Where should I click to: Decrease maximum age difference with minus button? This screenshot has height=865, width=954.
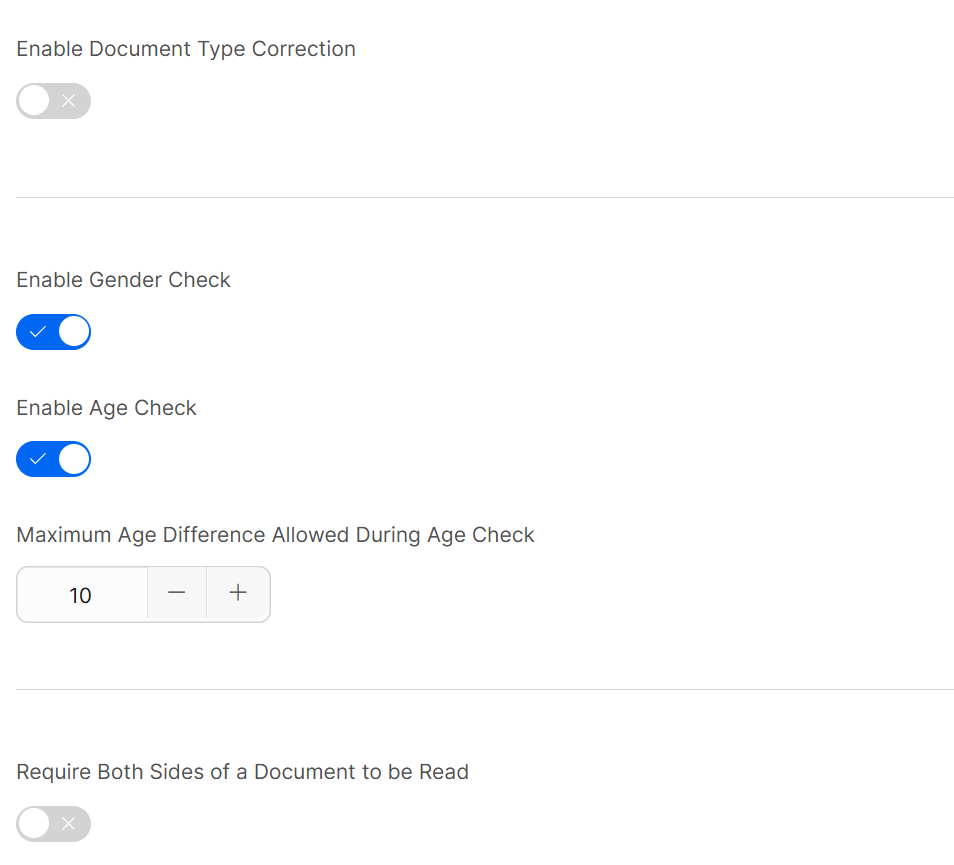[177, 594]
